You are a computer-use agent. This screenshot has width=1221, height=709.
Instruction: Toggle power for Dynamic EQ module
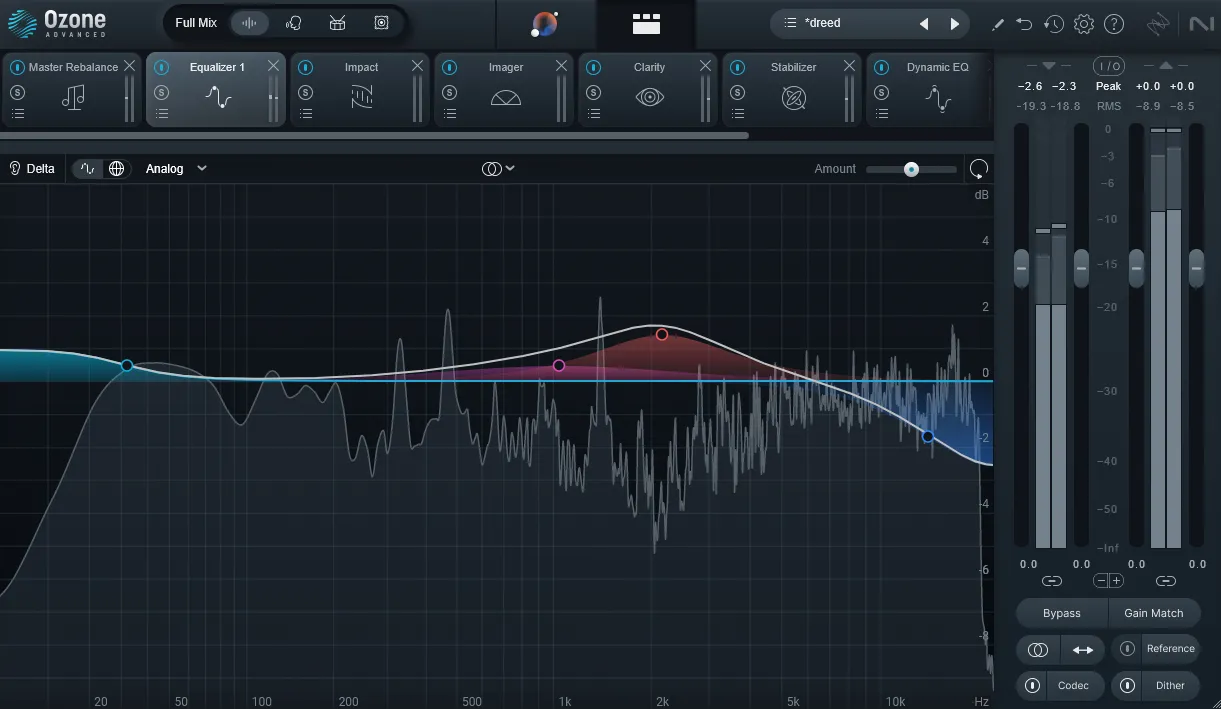882,67
